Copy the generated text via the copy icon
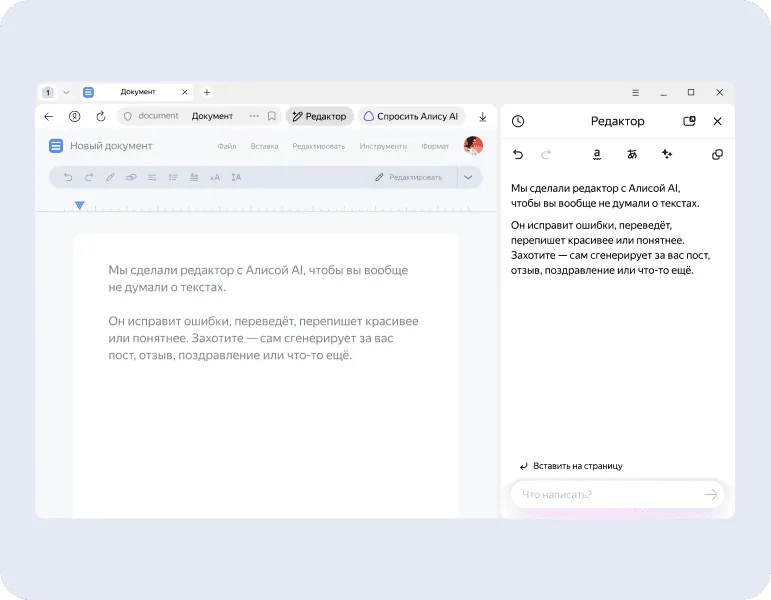The image size is (771, 600). 717,154
